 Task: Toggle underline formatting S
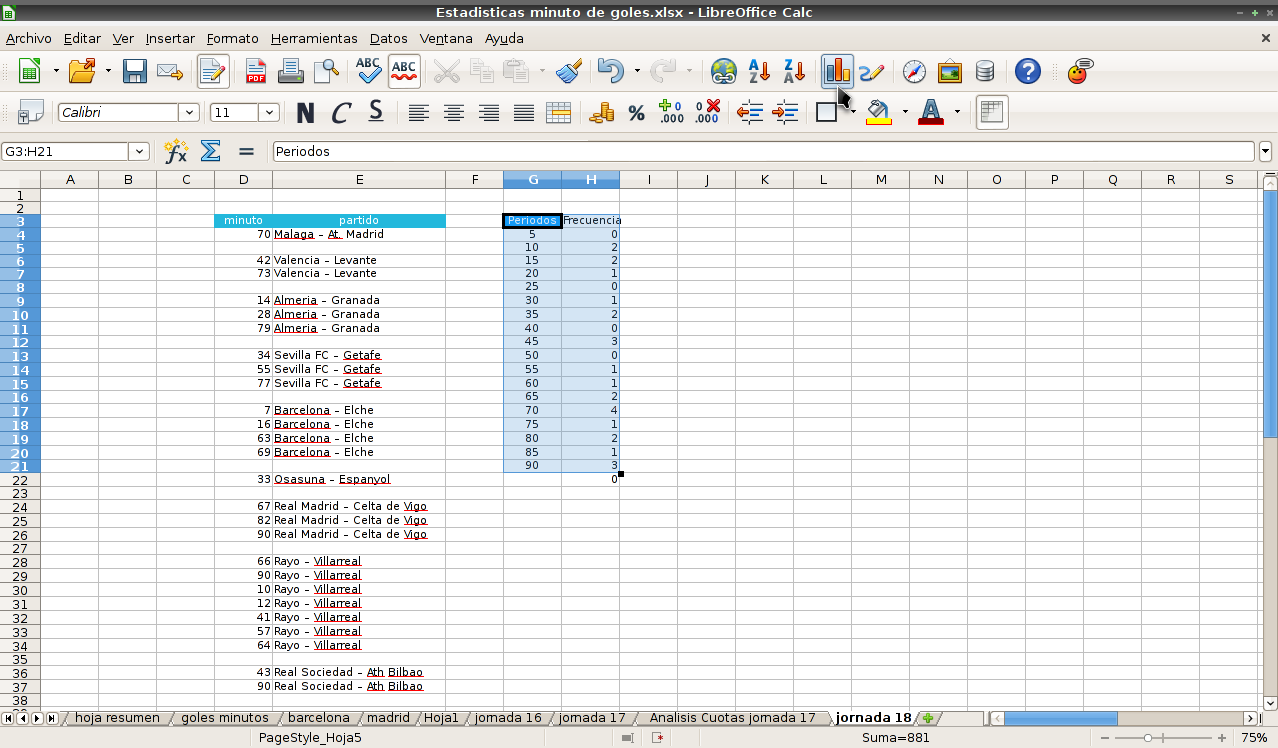click(x=376, y=113)
